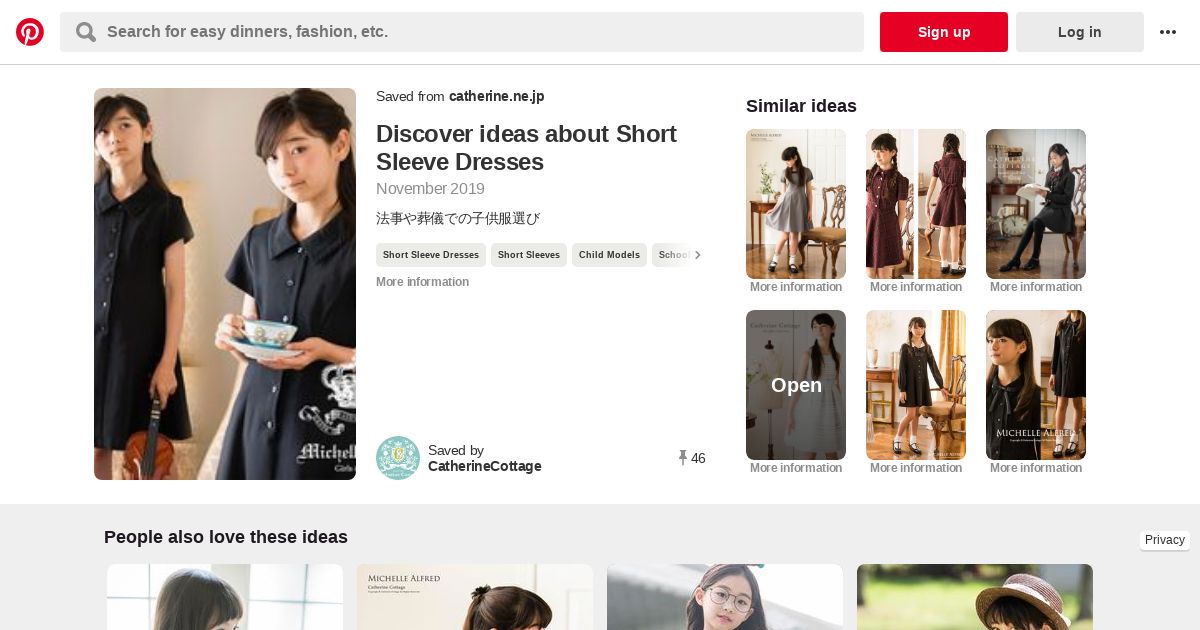Open the Pinterest logo home link
The height and width of the screenshot is (630, 1200).
click(x=30, y=32)
